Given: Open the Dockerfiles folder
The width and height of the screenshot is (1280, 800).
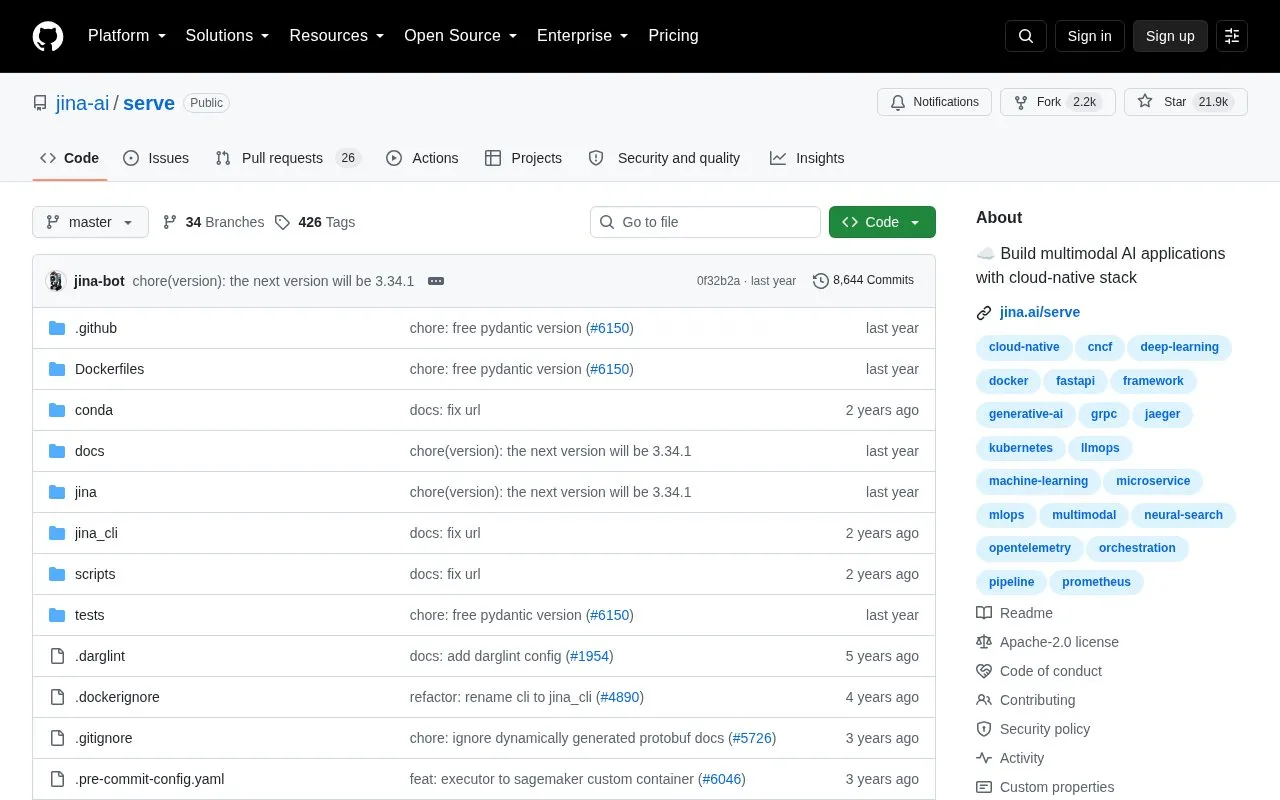Looking at the screenshot, I should (x=109, y=369).
